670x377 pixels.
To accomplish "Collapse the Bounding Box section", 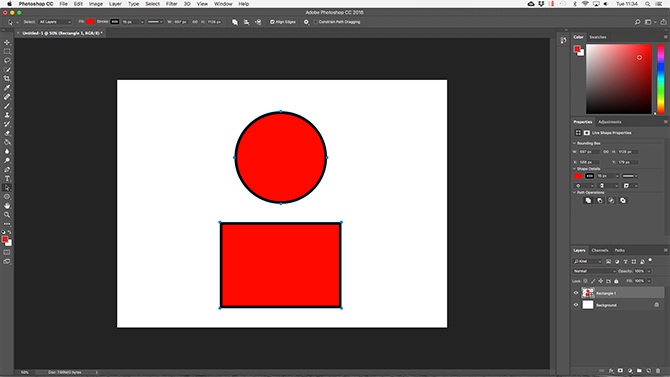I will [x=574, y=143].
